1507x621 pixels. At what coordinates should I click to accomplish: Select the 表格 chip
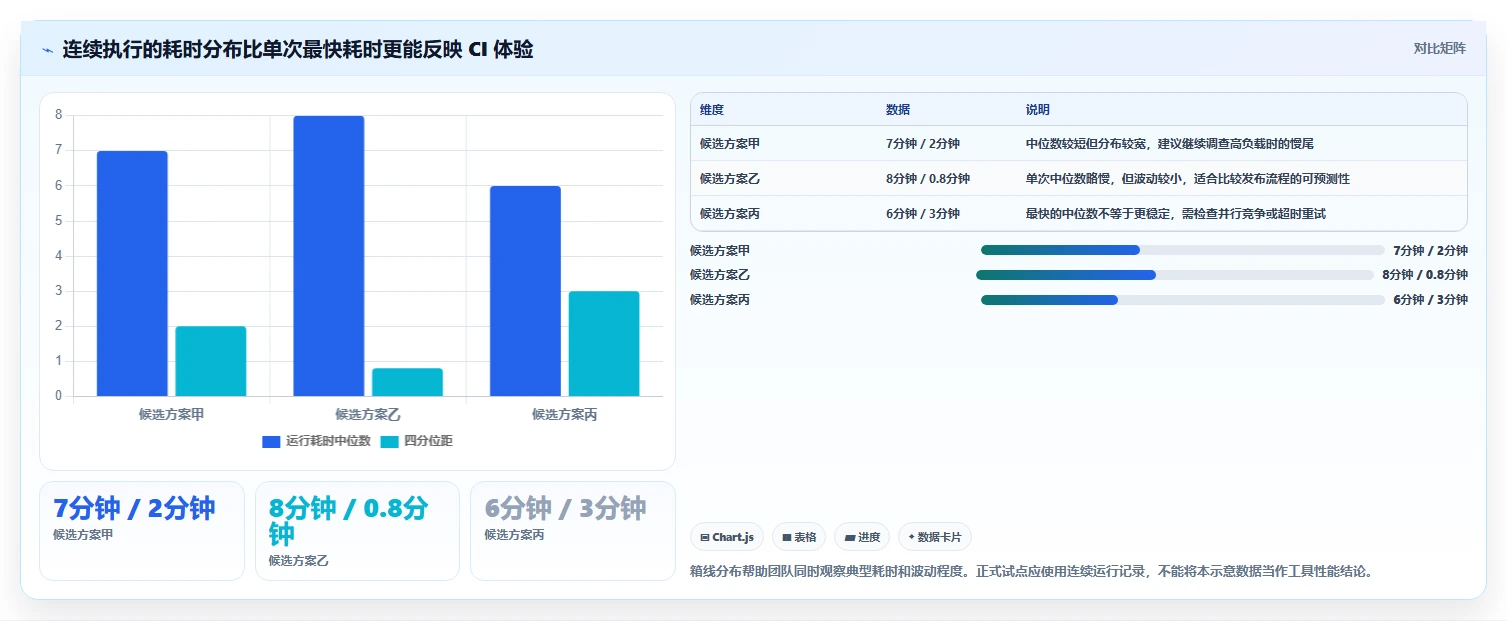tap(799, 537)
